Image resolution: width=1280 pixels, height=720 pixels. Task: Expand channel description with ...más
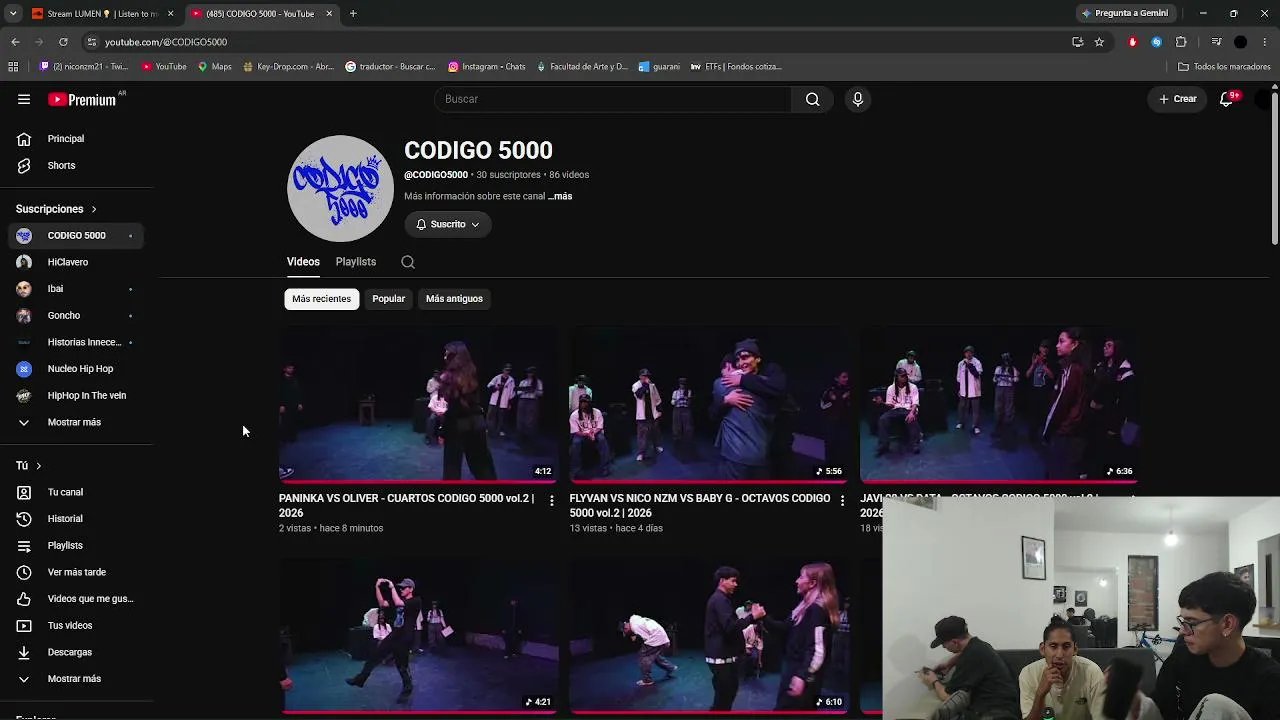tap(560, 196)
